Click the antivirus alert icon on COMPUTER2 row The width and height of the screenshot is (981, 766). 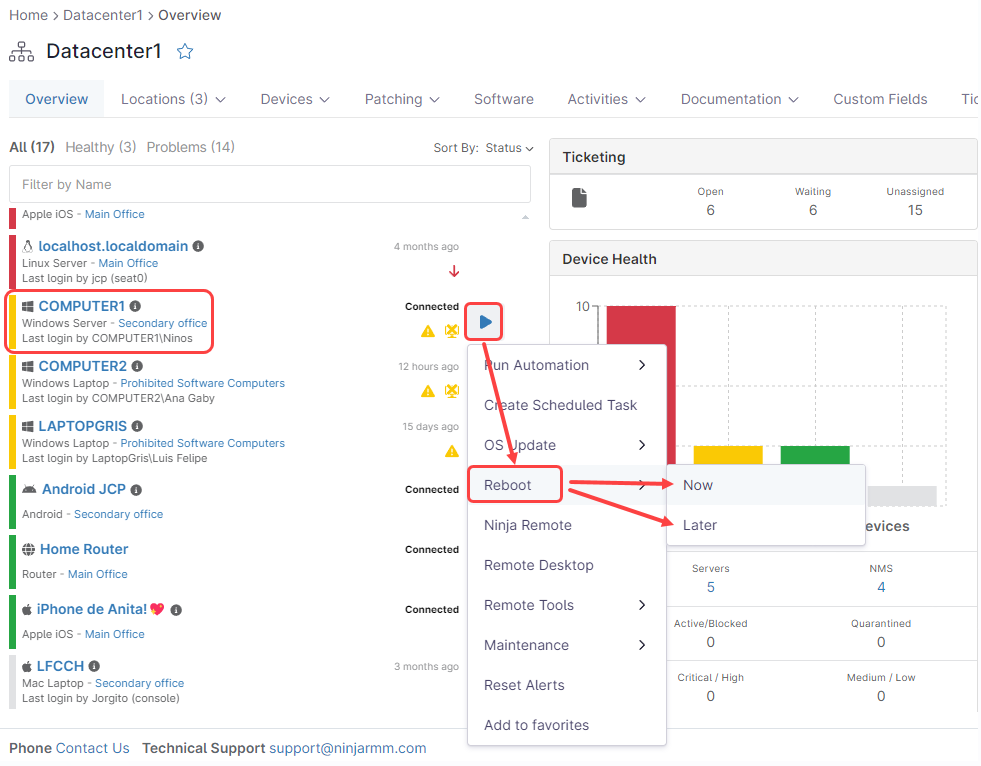coord(452,391)
